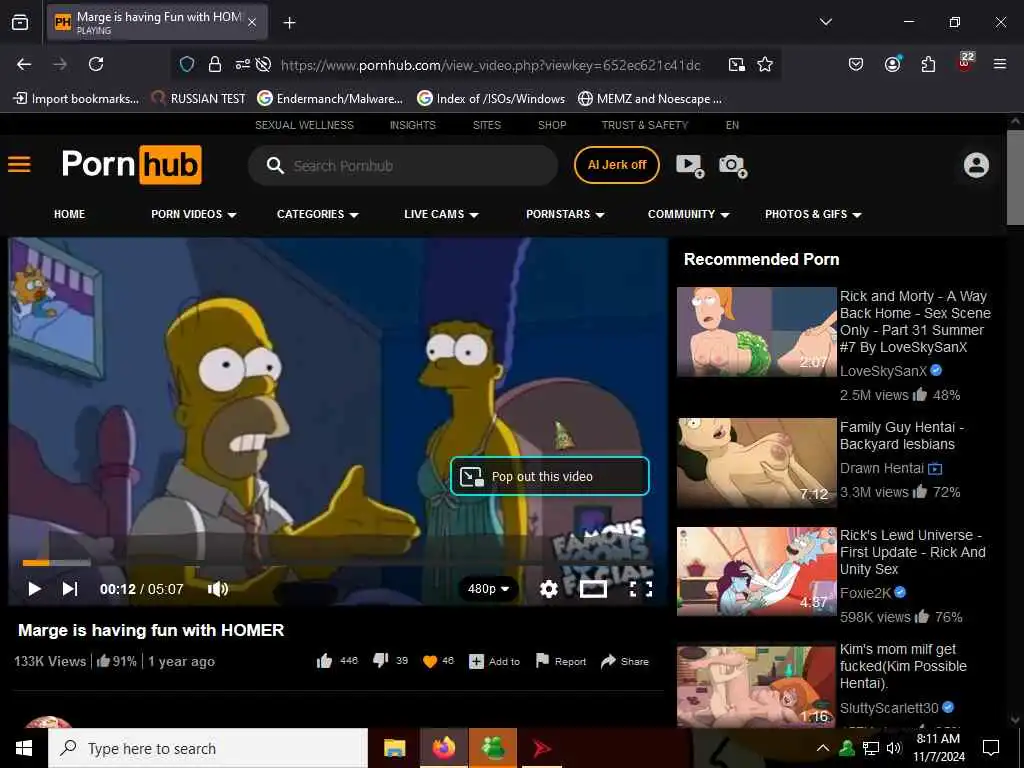Reload the current page

(96, 64)
